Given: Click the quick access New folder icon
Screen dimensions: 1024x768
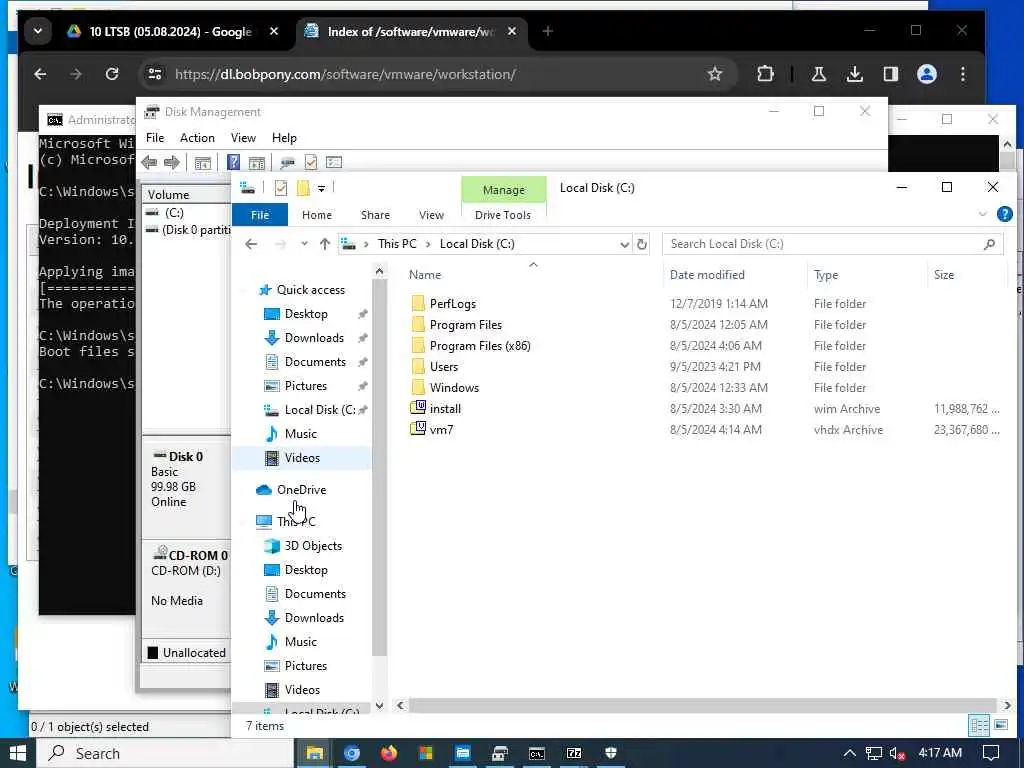Looking at the screenshot, I should [x=303, y=189].
